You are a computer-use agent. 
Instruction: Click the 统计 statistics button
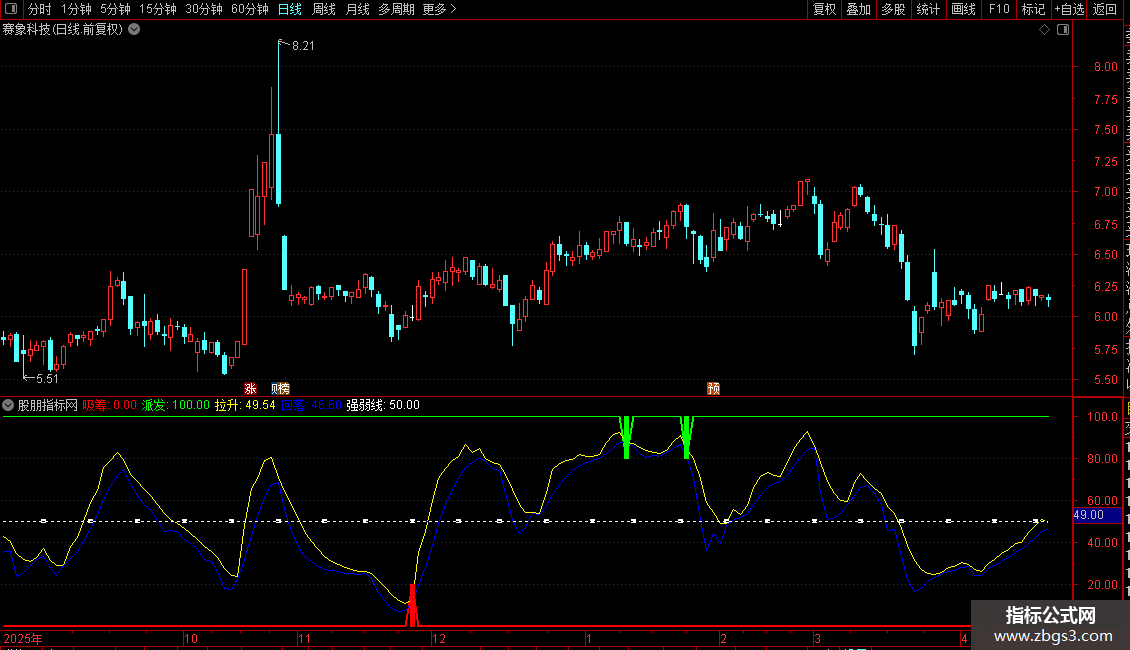(928, 9)
